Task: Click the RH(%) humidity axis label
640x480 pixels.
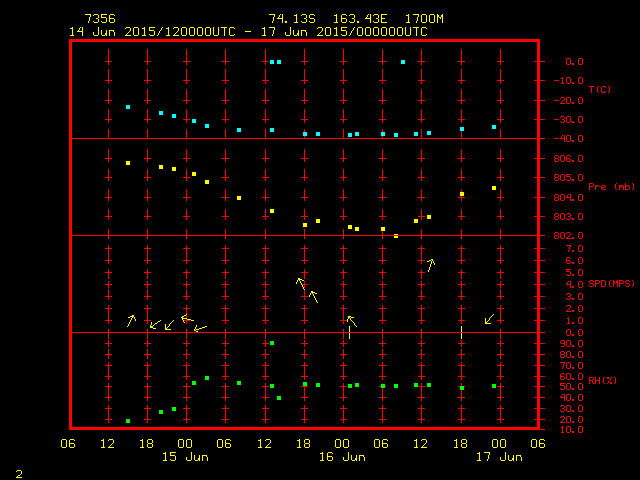Action: [x=599, y=381]
